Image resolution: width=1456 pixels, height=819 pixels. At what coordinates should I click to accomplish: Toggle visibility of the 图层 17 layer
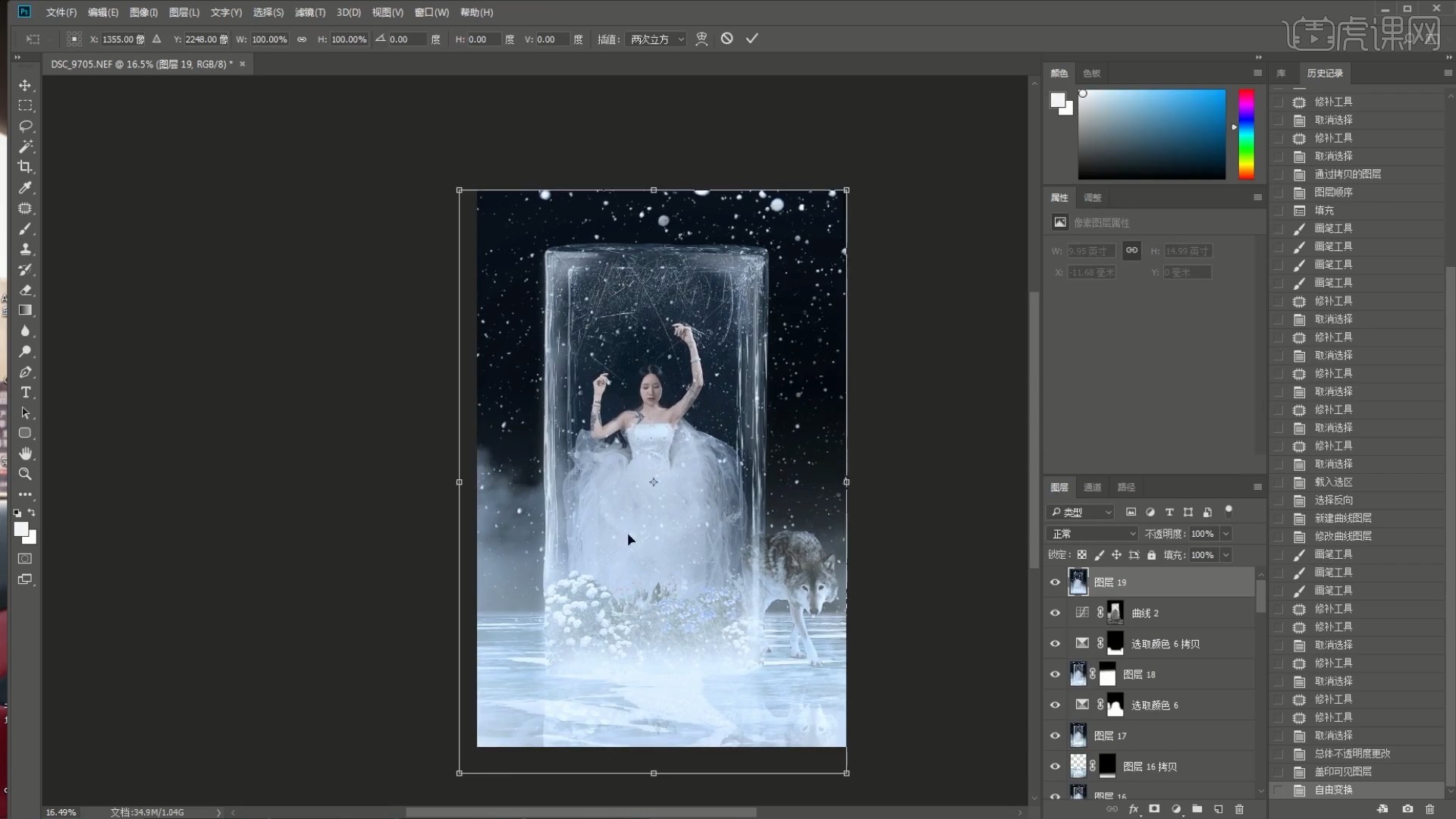1055,736
